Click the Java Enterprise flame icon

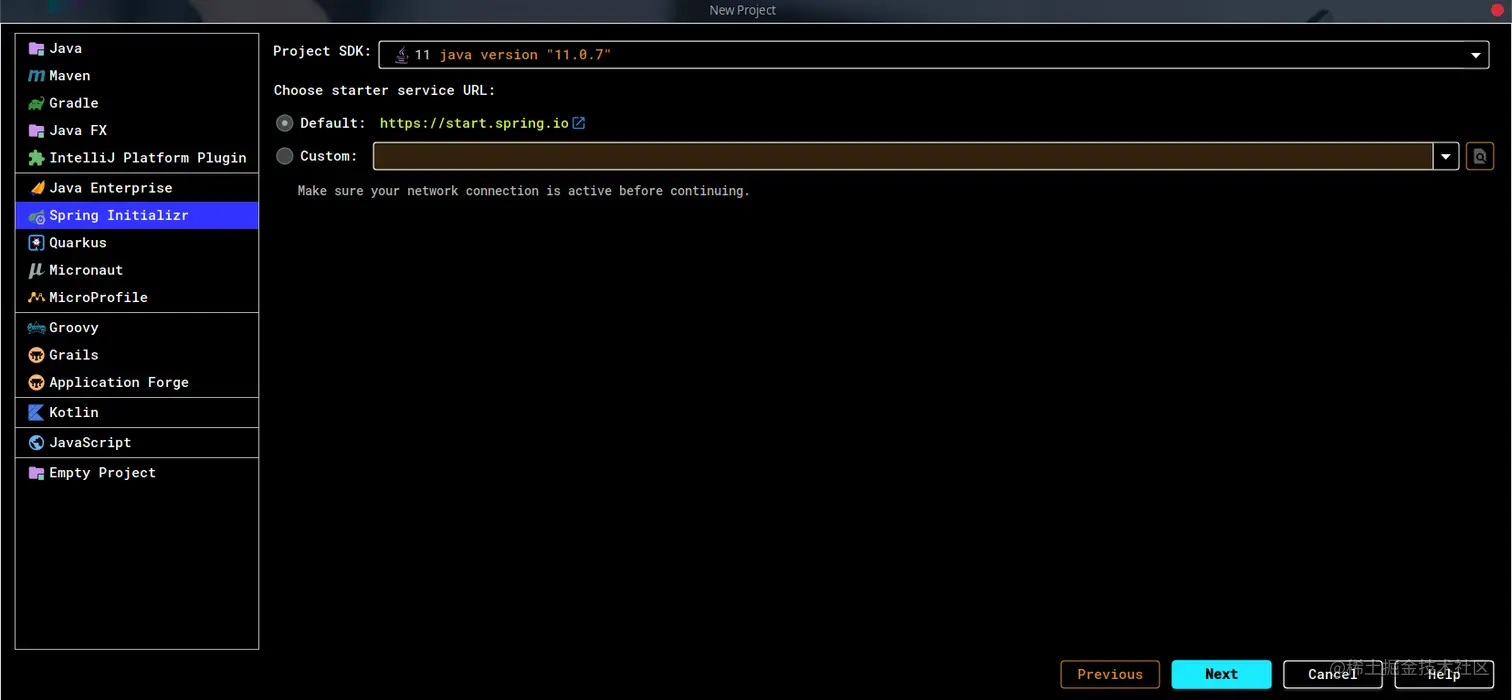(36, 188)
